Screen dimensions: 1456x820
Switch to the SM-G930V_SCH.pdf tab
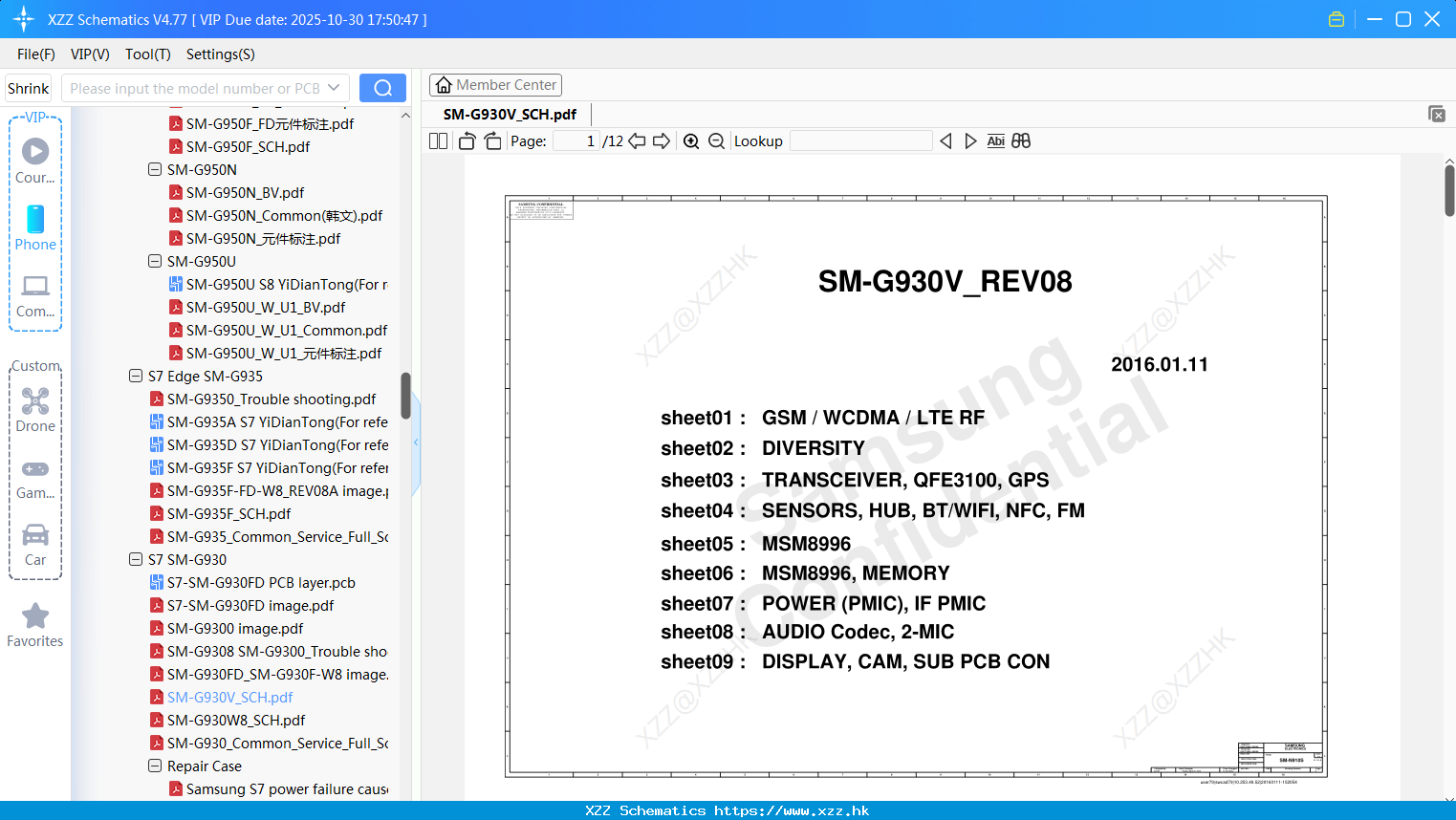510,114
